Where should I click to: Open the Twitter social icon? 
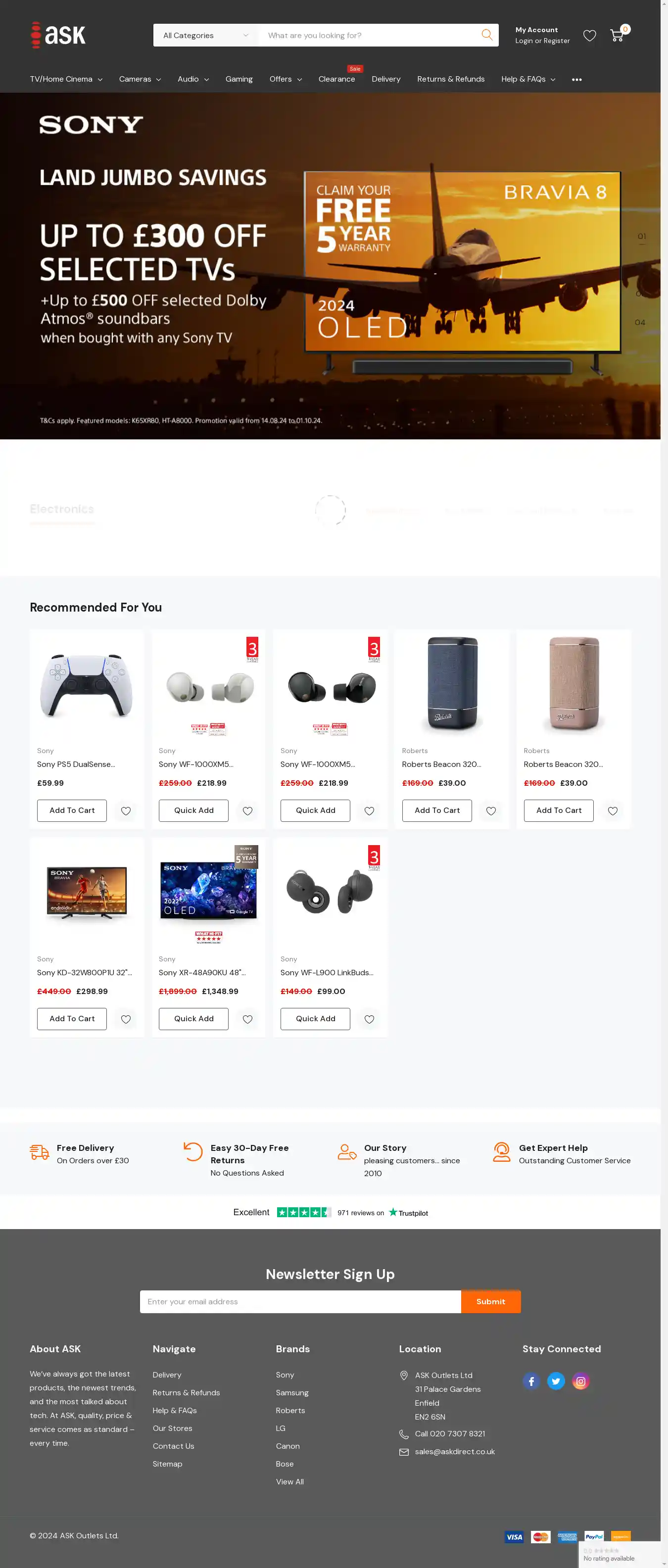pos(556,1381)
